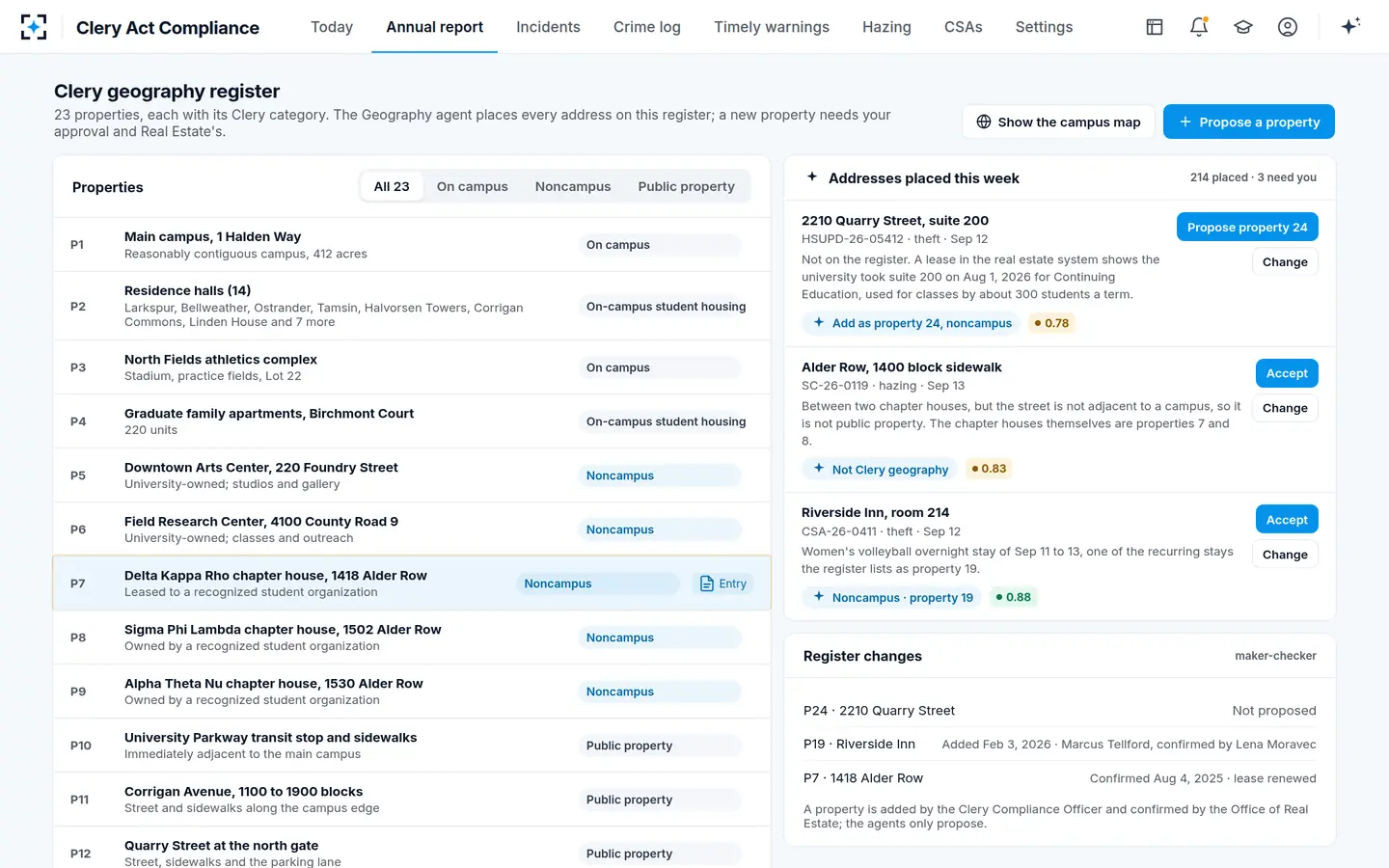Click the Clery Act Compliance logo icon

point(34,27)
